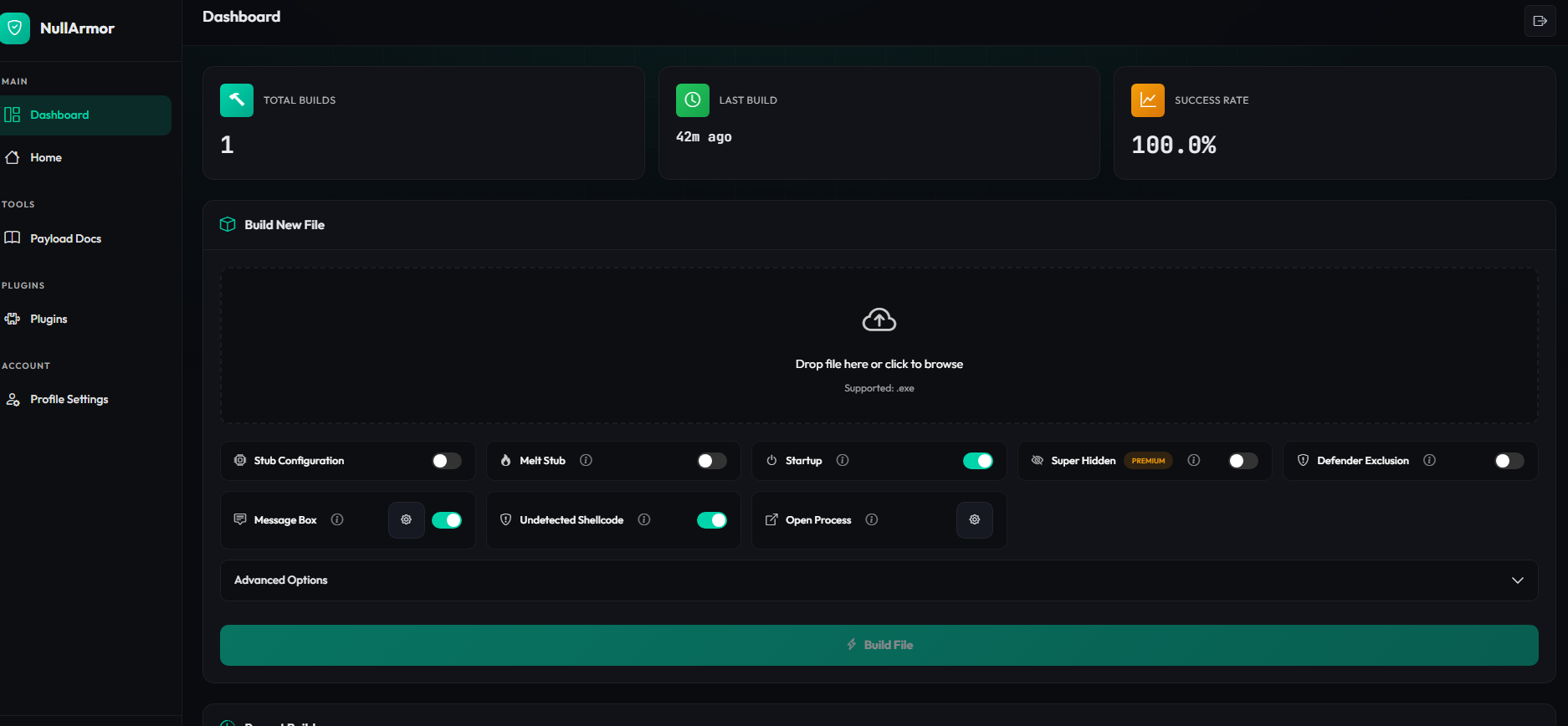Image resolution: width=1568 pixels, height=726 pixels.
Task: Disable the Startup toggle
Action: (978, 461)
